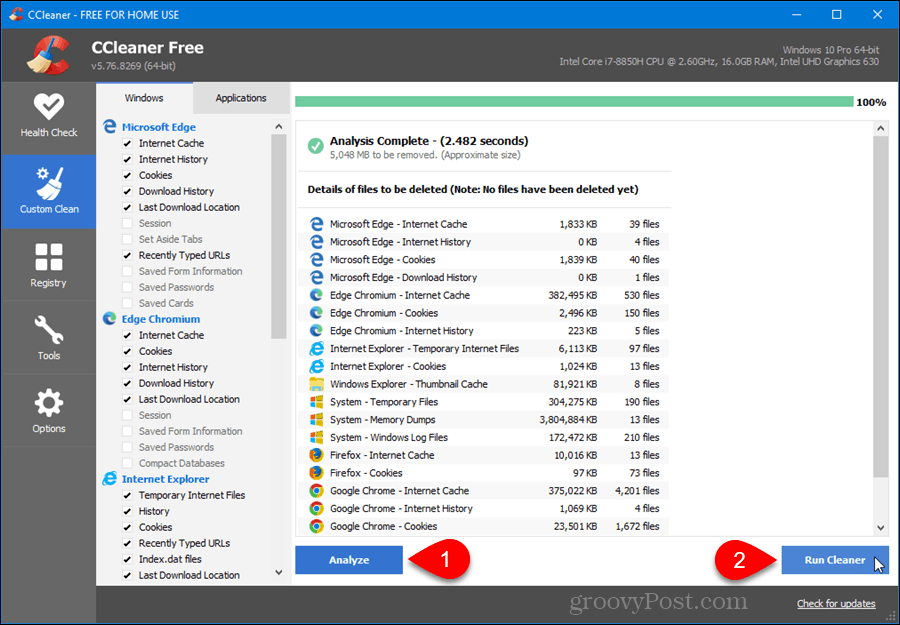Uncheck Edge Chromium Download History checkbox
Screen dimensions: 900x625
127,383
